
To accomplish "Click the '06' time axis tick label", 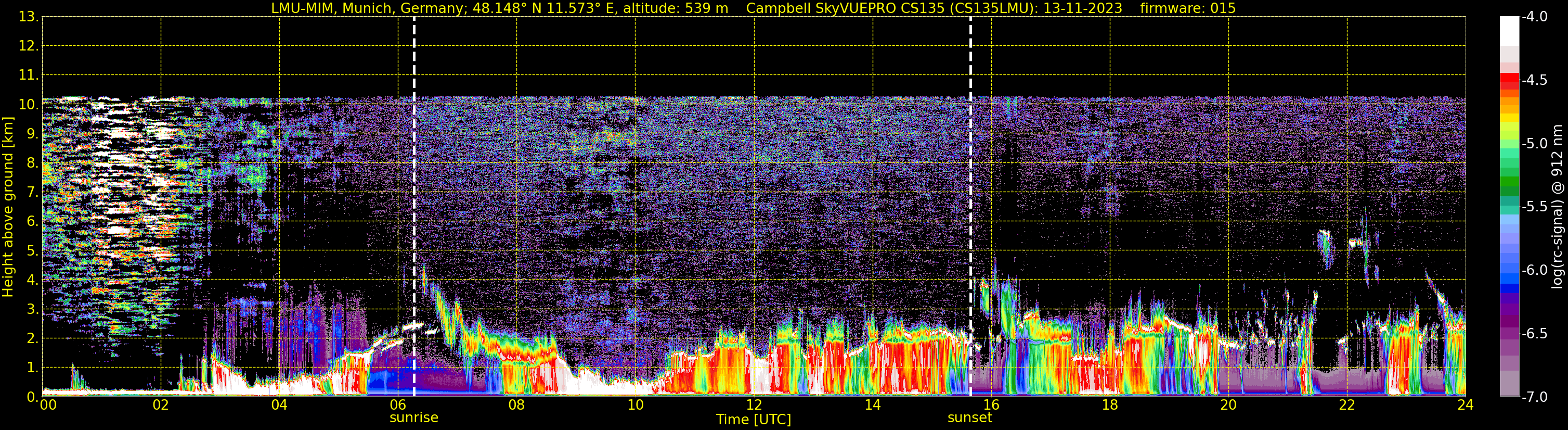I will pos(398,405).
